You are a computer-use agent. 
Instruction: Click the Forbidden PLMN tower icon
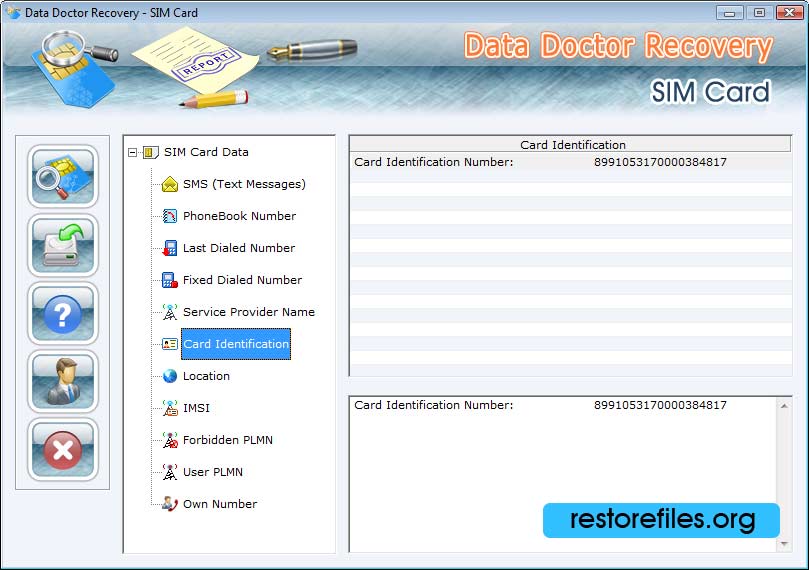170,440
